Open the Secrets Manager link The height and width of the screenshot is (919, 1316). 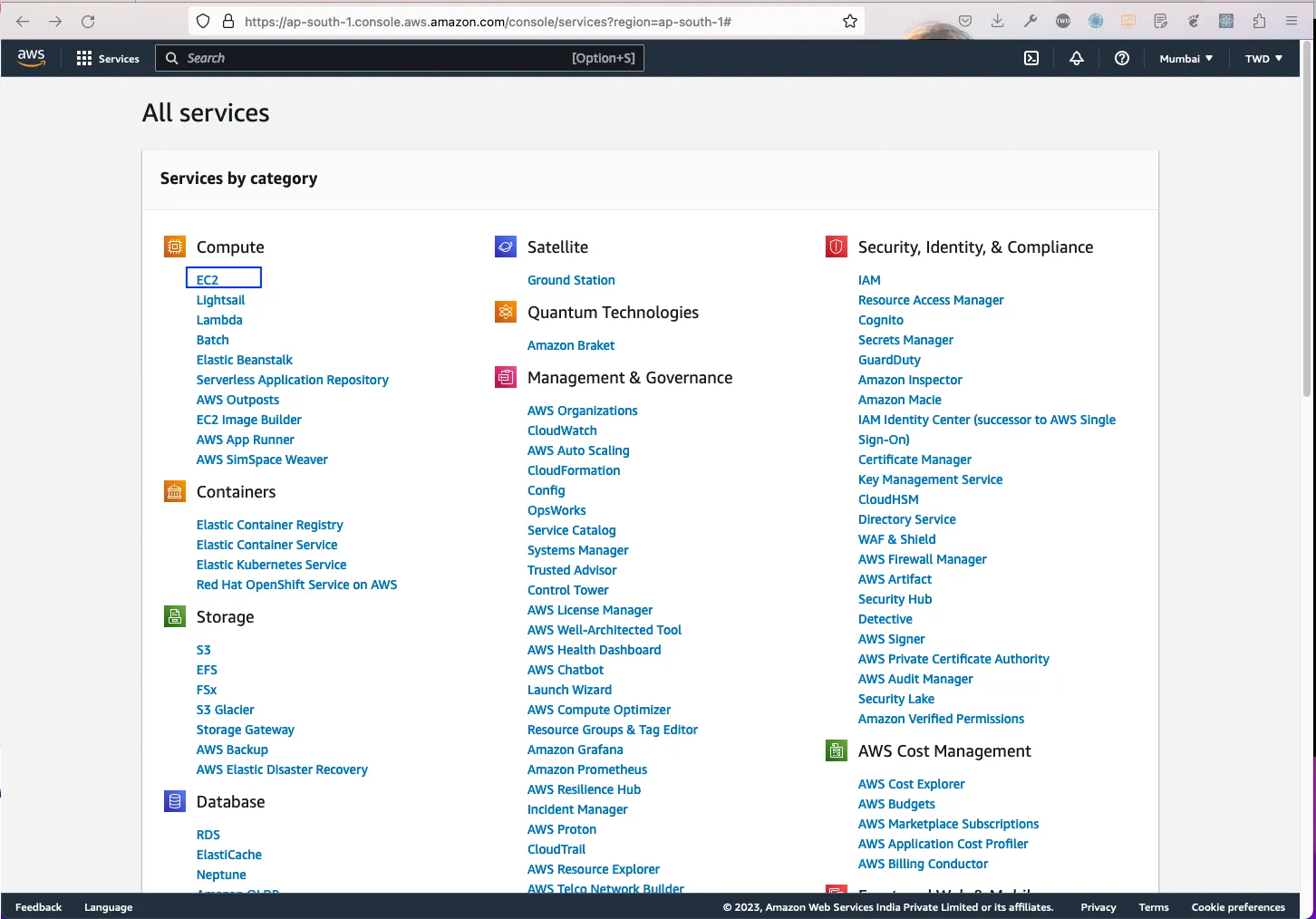[x=905, y=340]
